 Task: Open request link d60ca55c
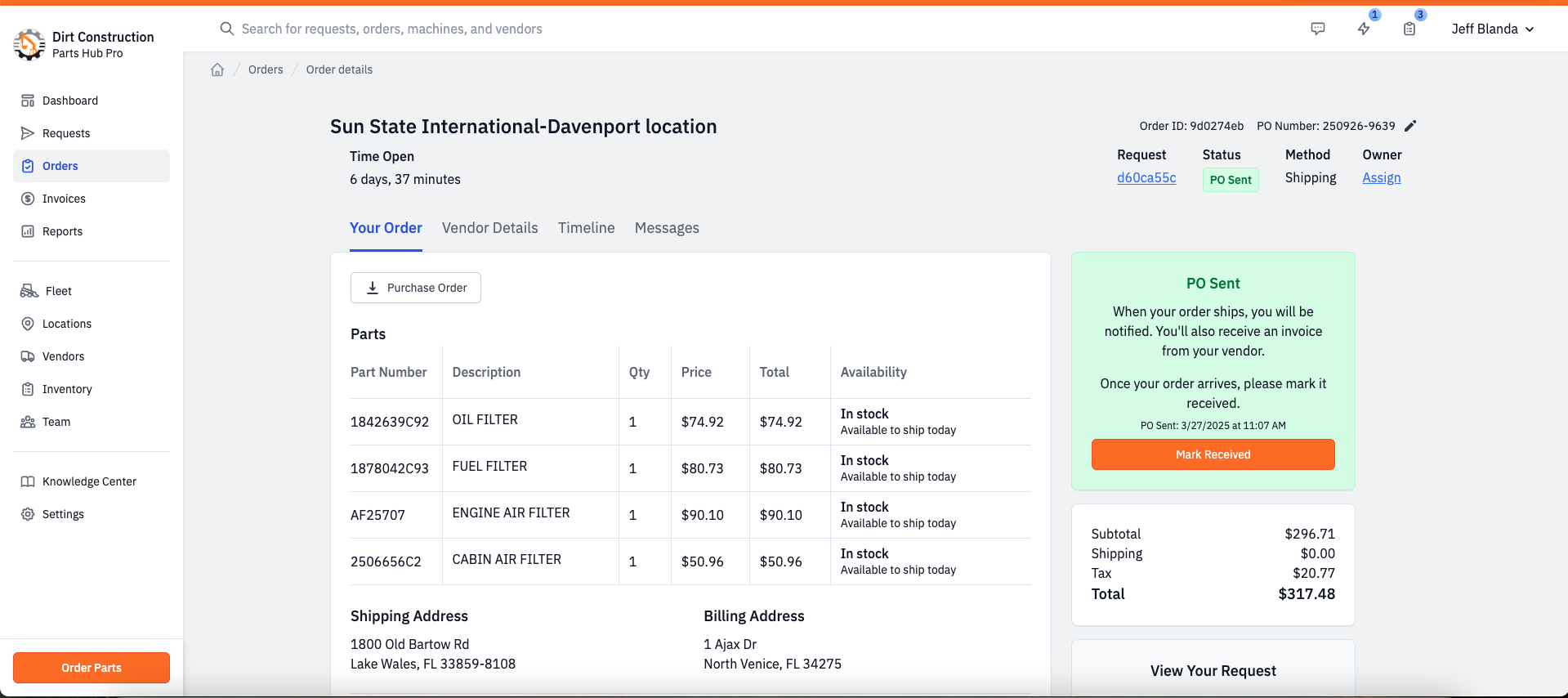(x=1146, y=177)
